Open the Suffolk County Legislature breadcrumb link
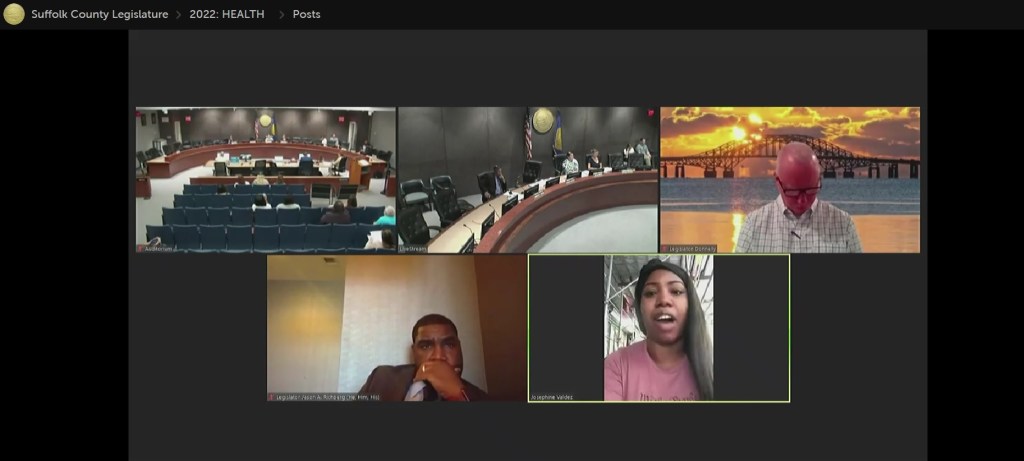The width and height of the screenshot is (1024, 461). pyautogui.click(x=96, y=15)
